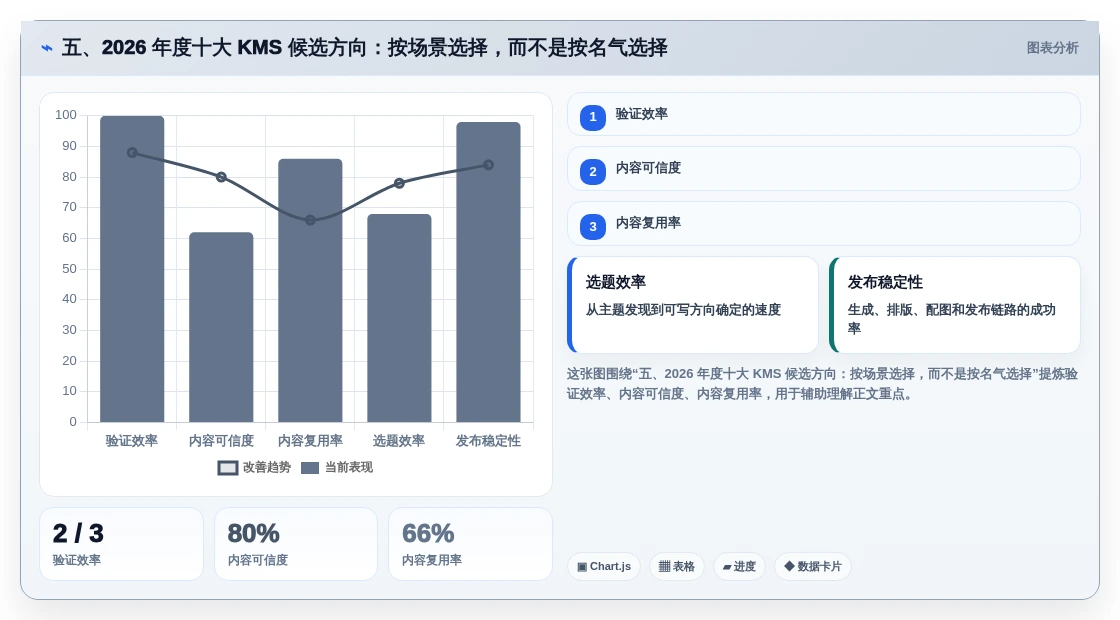Toggle the 改善趋势 legend entry
This screenshot has height=620, width=1120.
[x=254, y=468]
